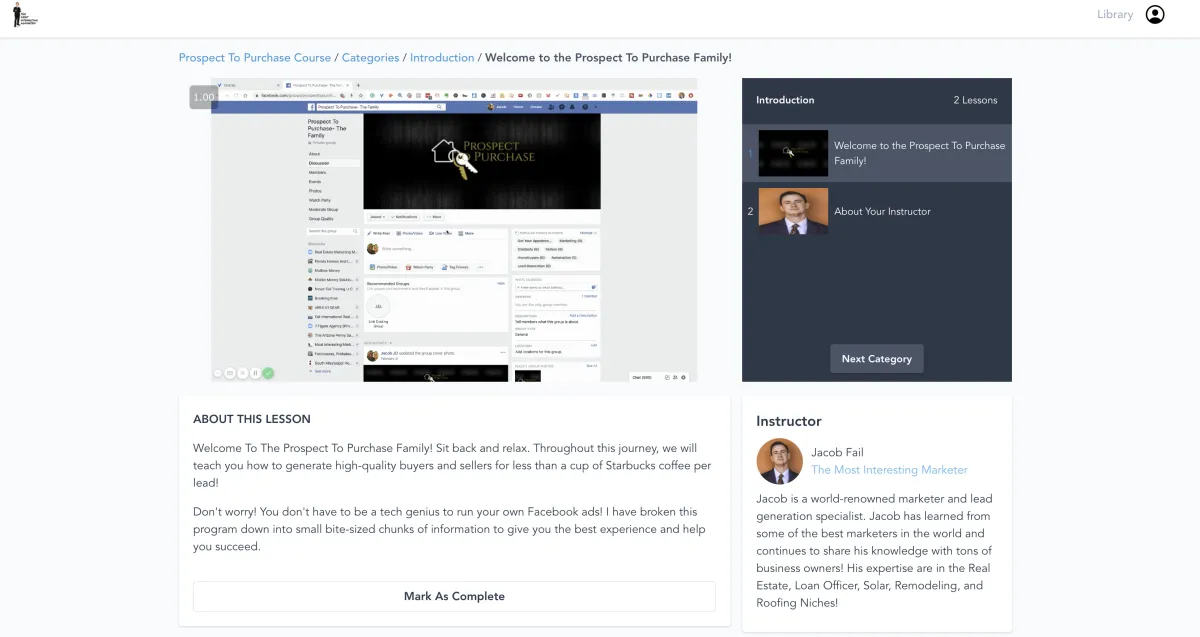Open the Library link in header
The height and width of the screenshot is (637, 1200).
pos(1115,14)
